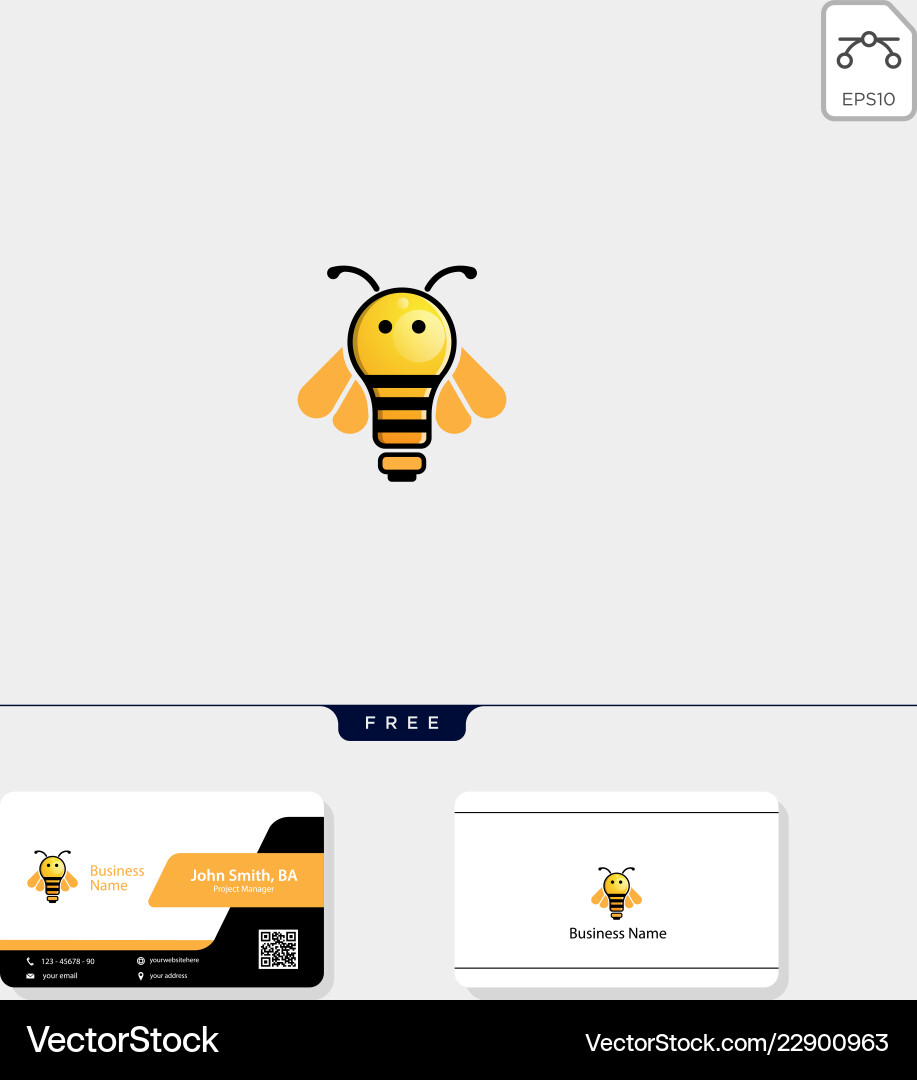Screen dimensions: 917x1080
Task: Click the FREE ribbon banner
Action: tap(402, 723)
